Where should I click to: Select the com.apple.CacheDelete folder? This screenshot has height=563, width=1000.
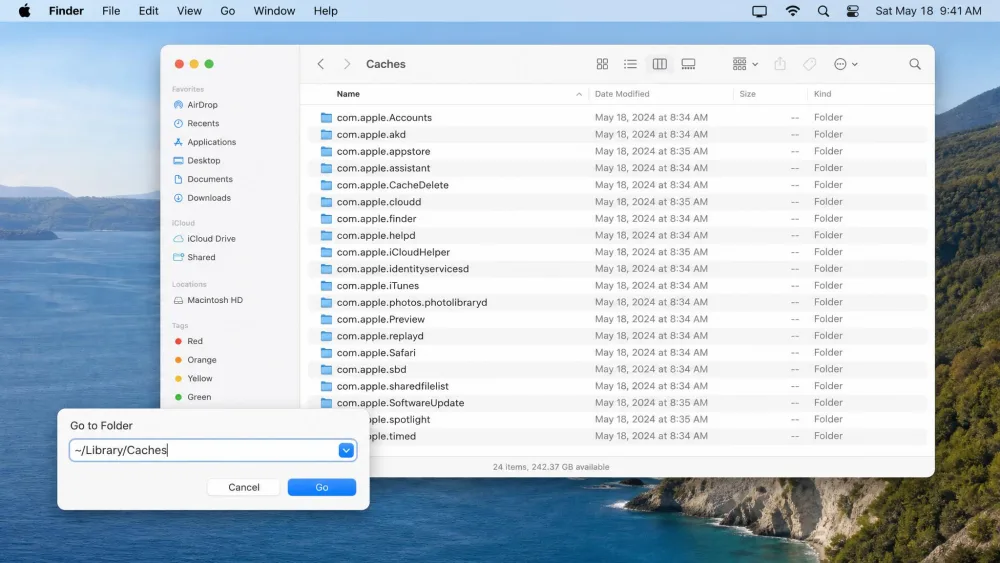pos(617,185)
